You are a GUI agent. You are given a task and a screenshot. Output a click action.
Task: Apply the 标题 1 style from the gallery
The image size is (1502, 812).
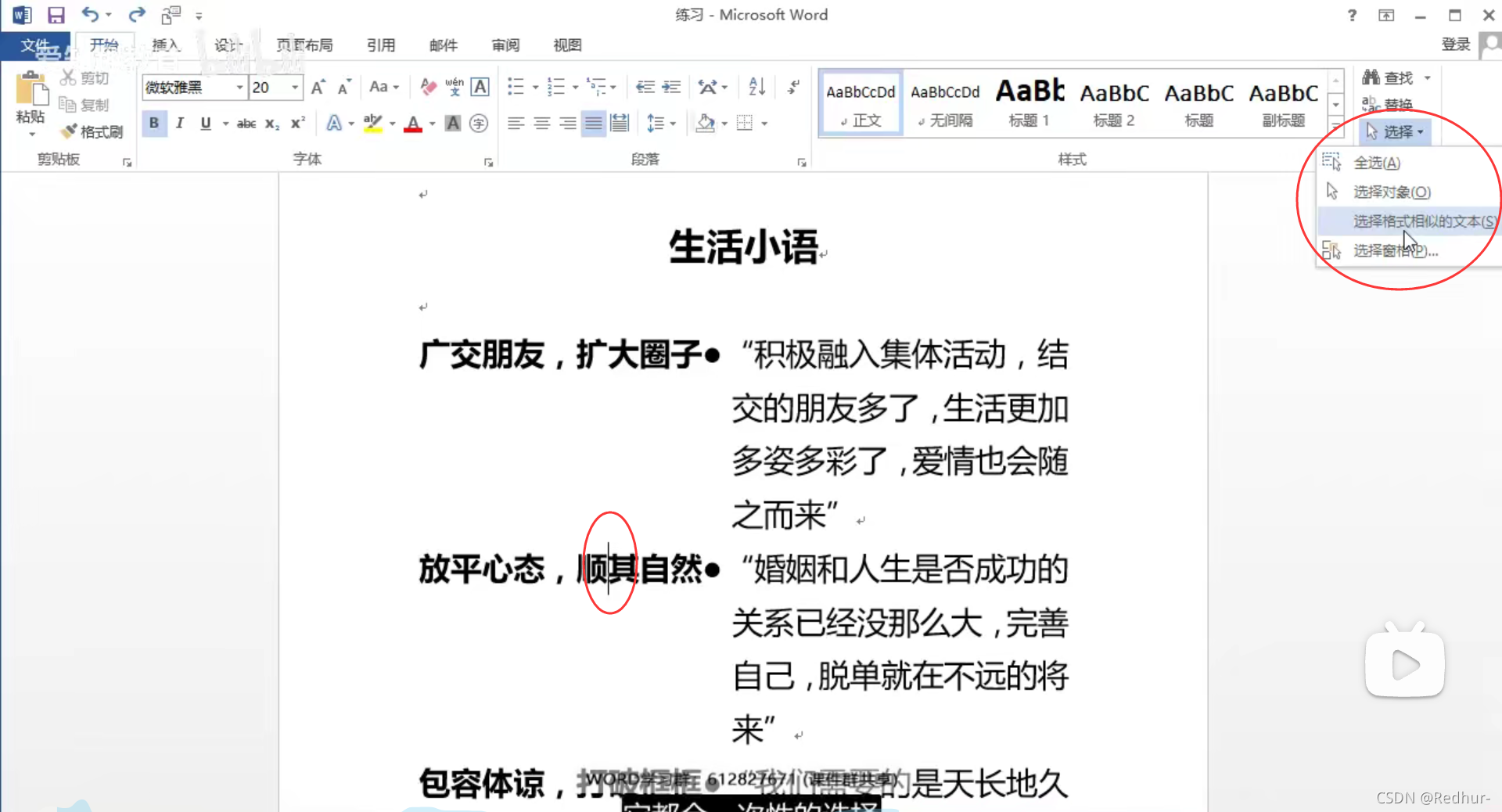[x=1029, y=102]
